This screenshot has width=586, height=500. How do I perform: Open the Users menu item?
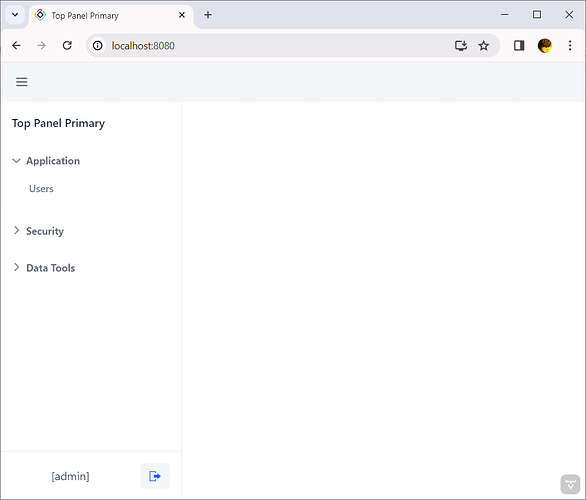(x=41, y=189)
